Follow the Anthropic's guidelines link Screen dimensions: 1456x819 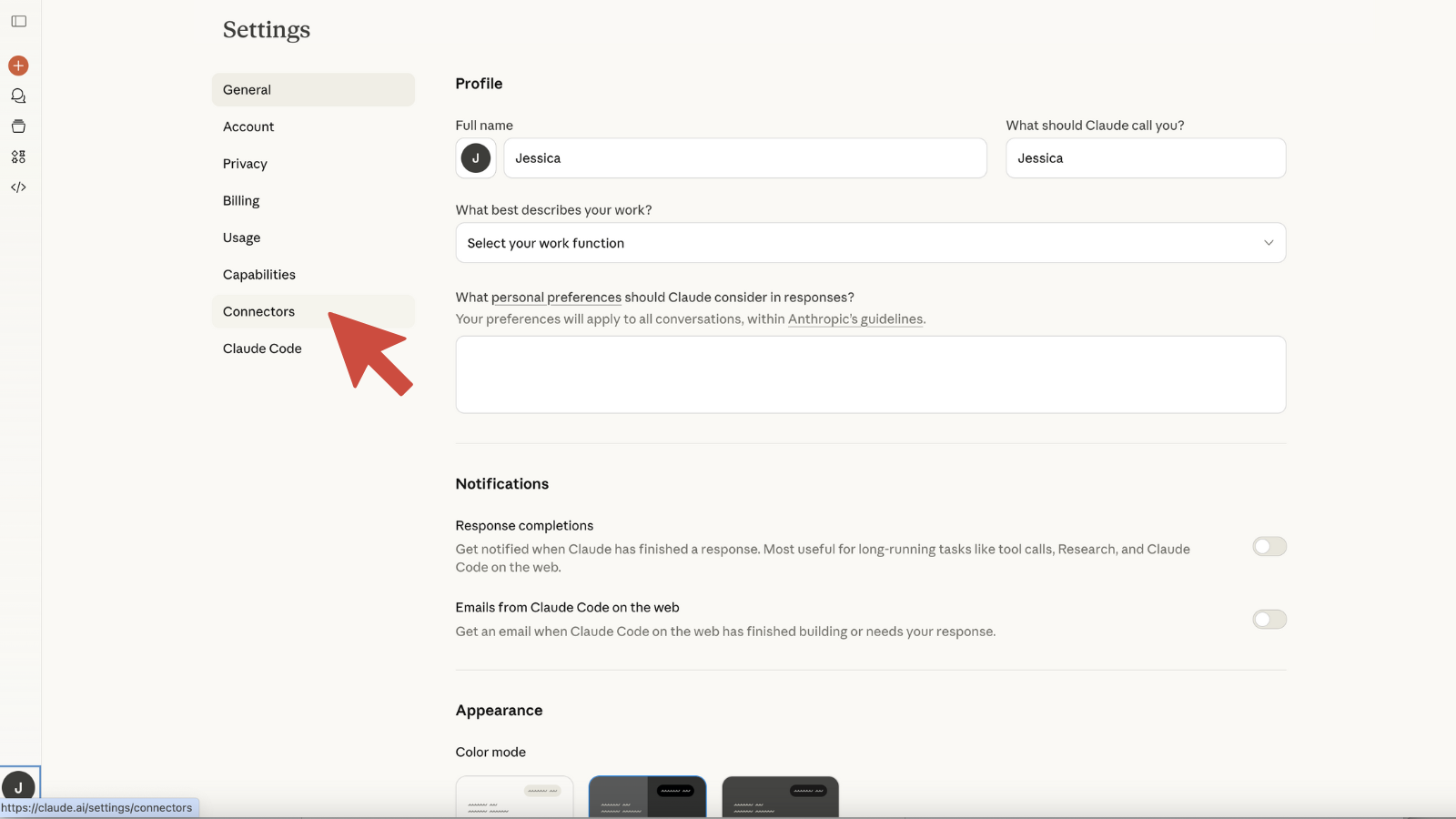pyautogui.click(x=854, y=319)
